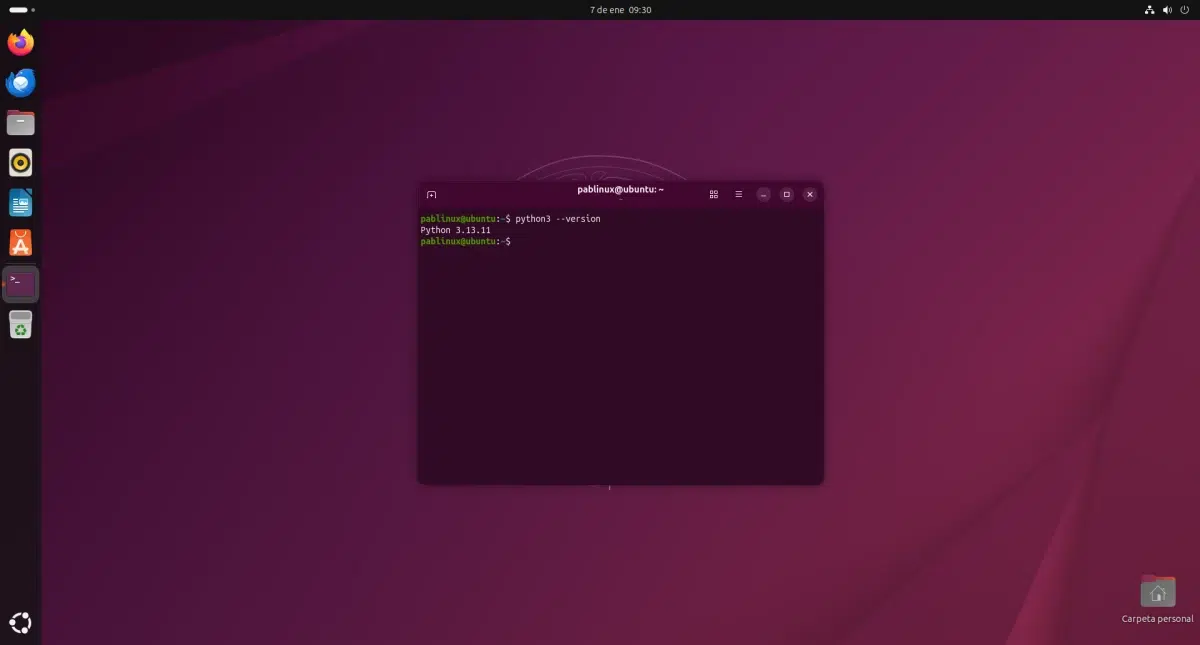Launch Rhythmbox music player from the dock
The height and width of the screenshot is (645, 1200).
coord(20,162)
